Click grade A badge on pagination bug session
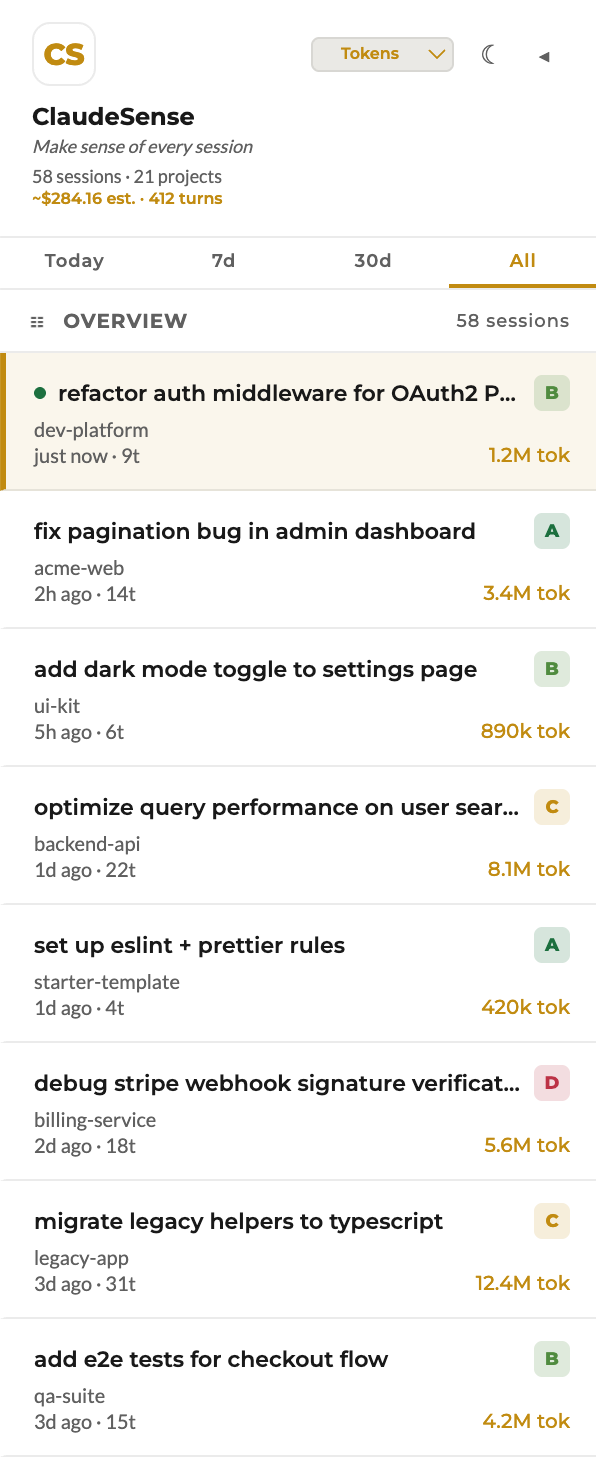 [551, 531]
